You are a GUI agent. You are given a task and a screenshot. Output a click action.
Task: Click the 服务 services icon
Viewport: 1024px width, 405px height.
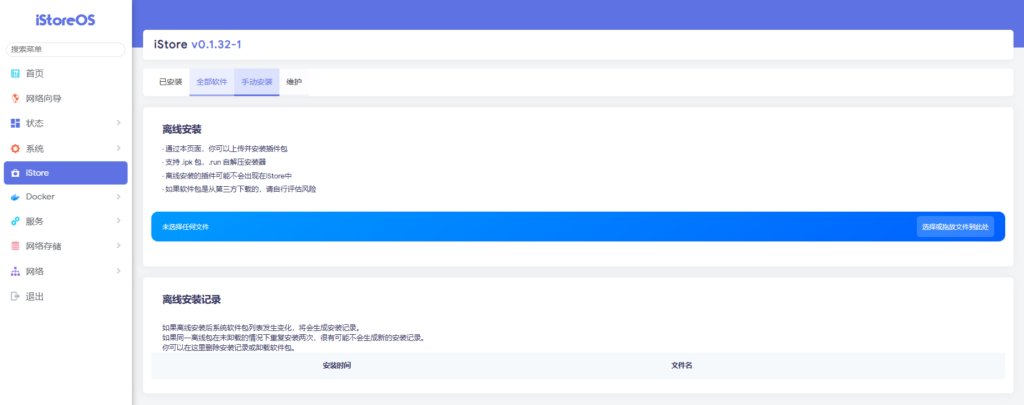pos(16,221)
